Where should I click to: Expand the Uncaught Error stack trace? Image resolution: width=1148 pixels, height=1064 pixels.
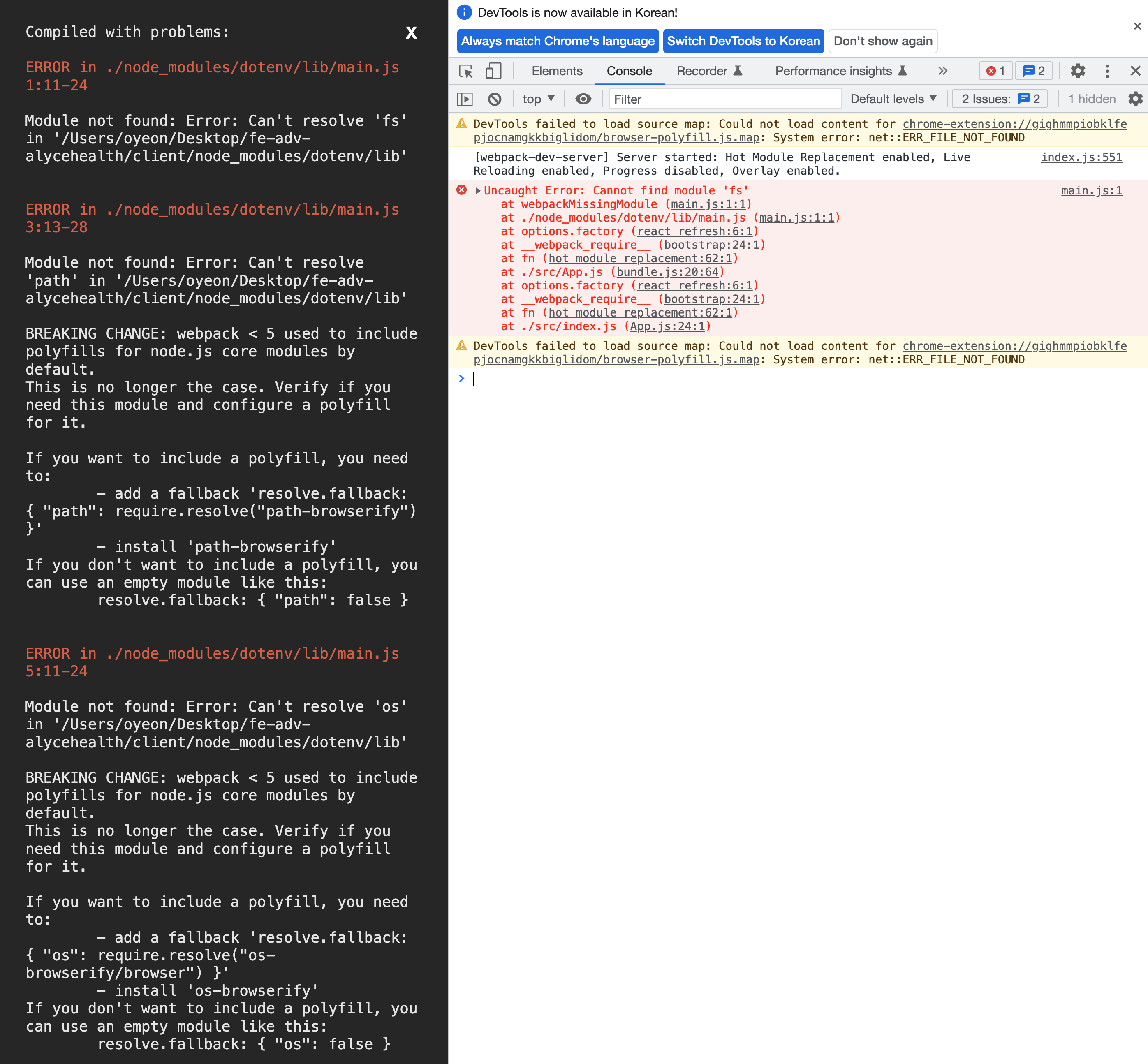click(478, 191)
